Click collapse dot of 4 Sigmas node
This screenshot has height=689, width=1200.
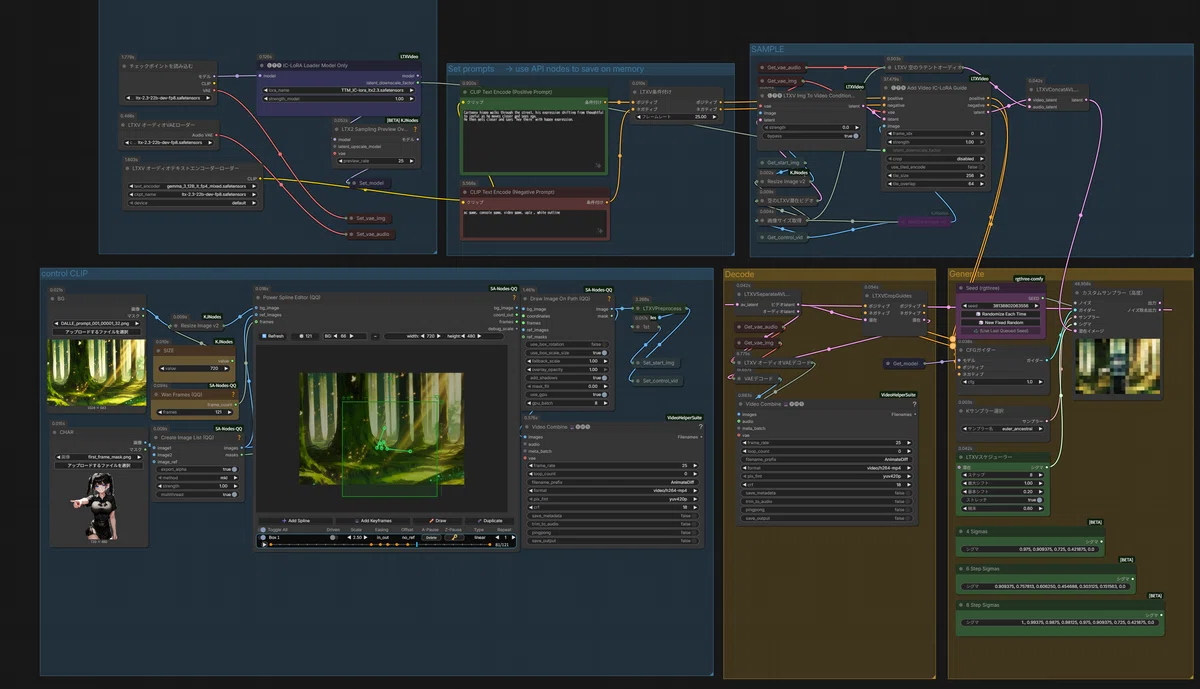point(960,531)
